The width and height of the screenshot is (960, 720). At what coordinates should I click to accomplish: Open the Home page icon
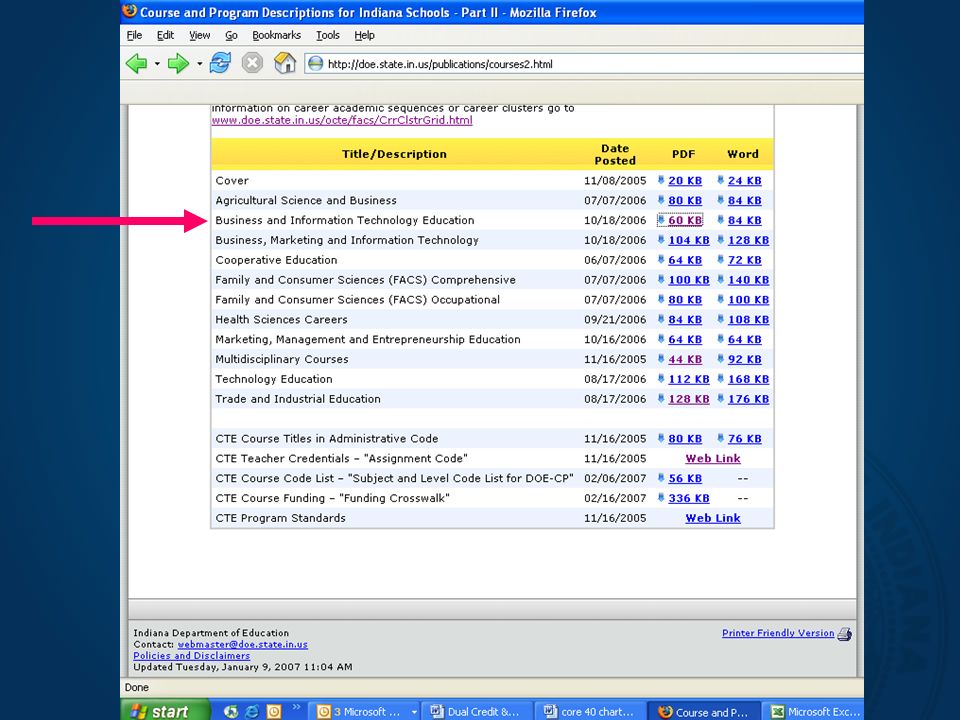point(285,63)
